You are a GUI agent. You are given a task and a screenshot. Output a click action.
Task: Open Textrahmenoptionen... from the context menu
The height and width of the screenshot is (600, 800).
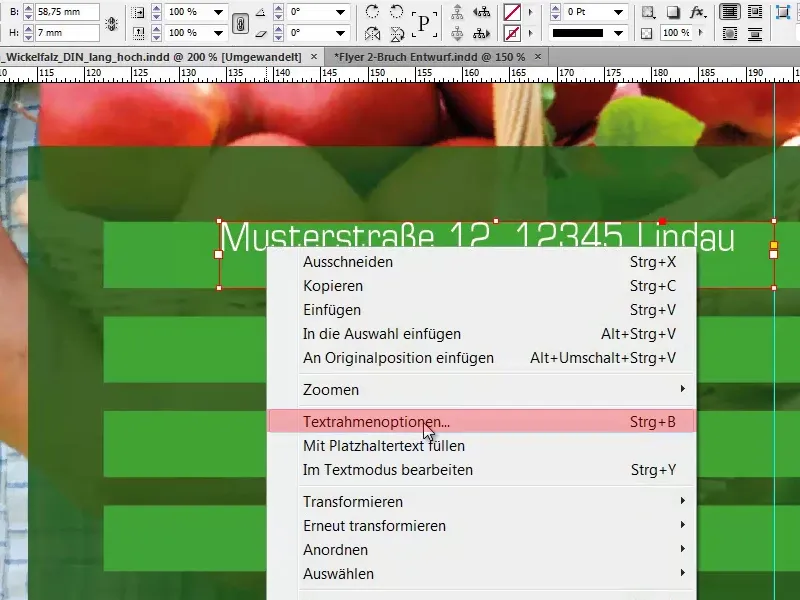coord(482,422)
